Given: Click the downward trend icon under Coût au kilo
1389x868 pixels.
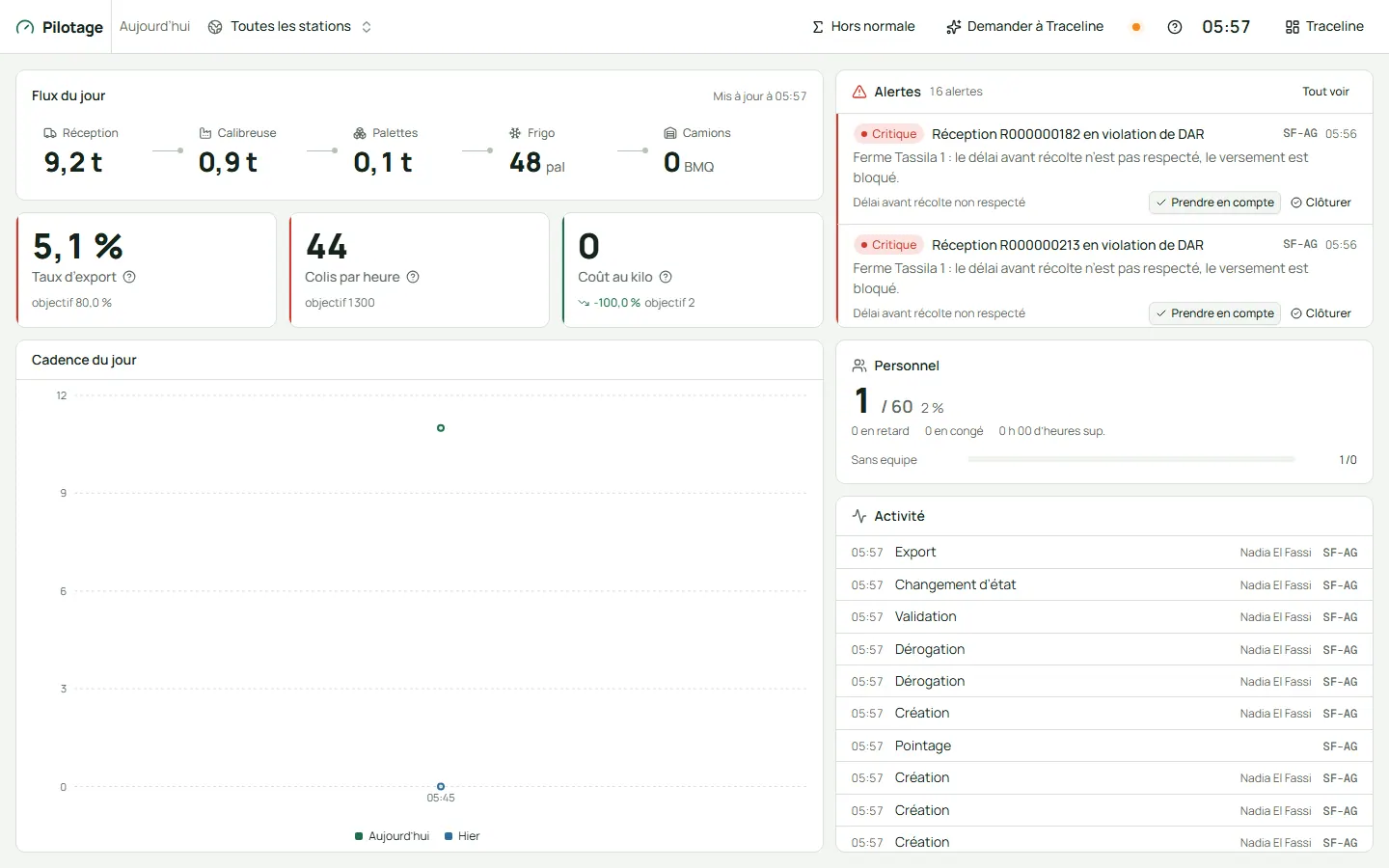Looking at the screenshot, I should [584, 303].
